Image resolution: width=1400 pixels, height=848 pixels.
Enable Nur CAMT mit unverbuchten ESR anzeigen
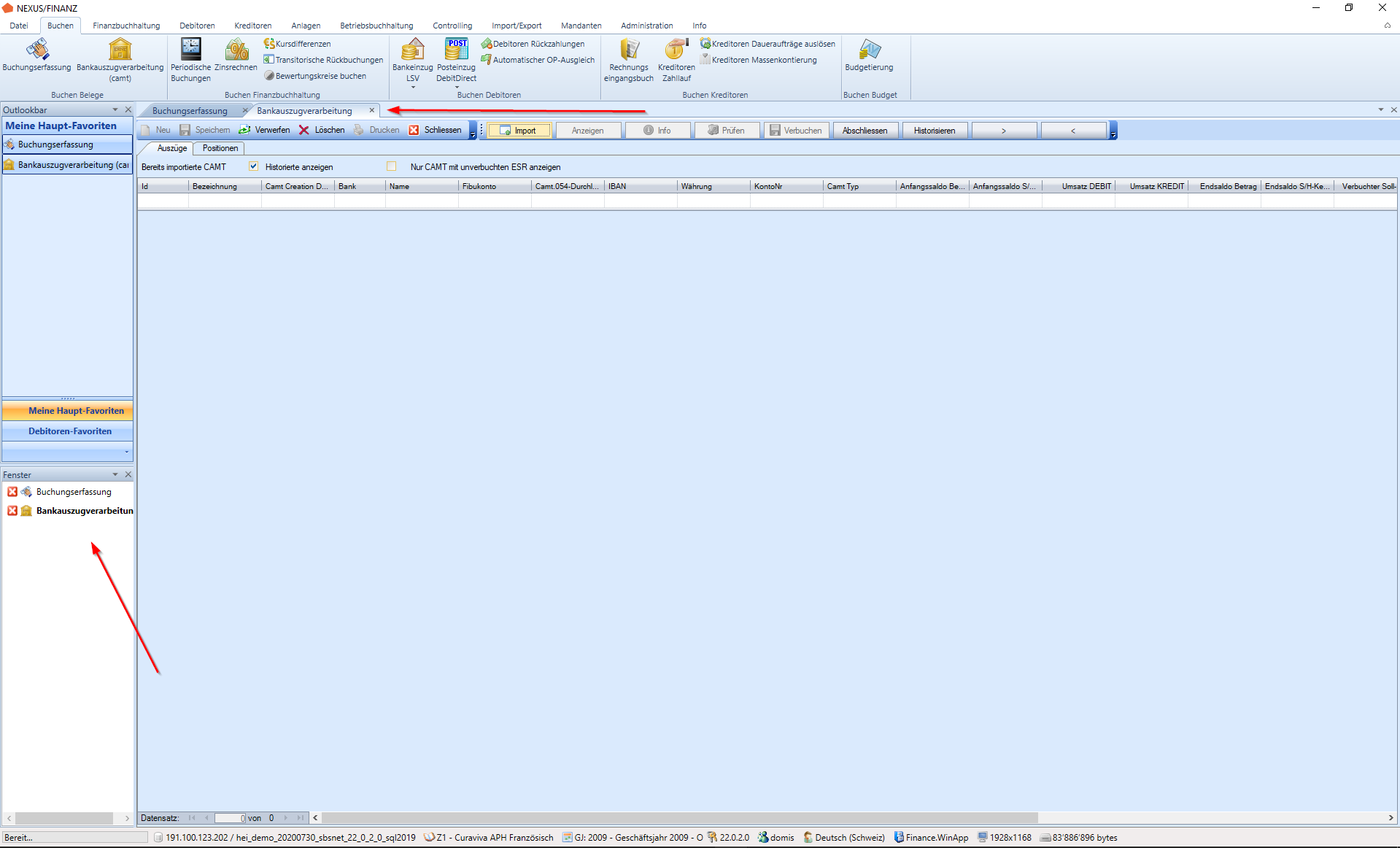pyautogui.click(x=392, y=166)
